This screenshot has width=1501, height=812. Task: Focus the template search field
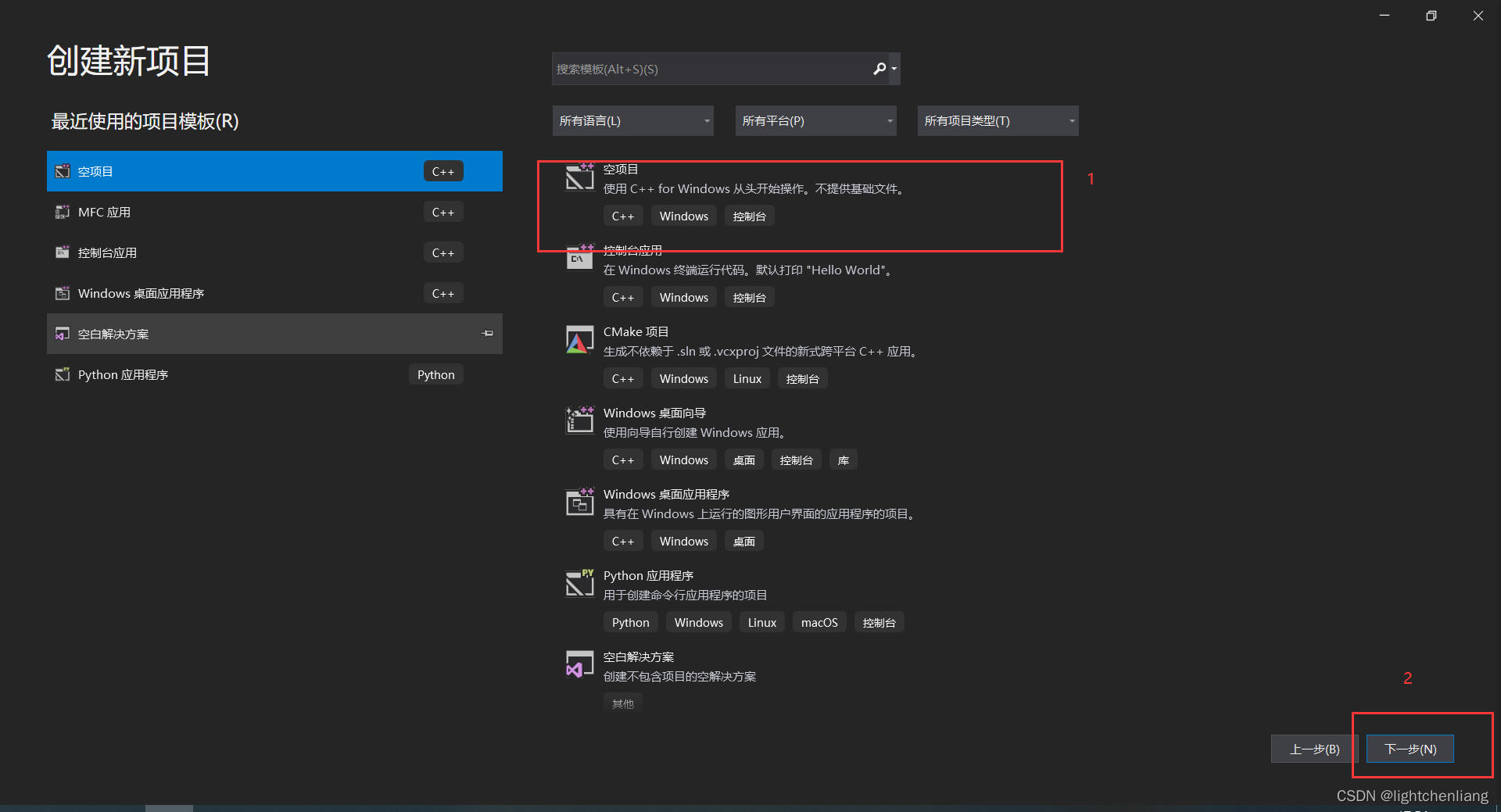(x=711, y=69)
